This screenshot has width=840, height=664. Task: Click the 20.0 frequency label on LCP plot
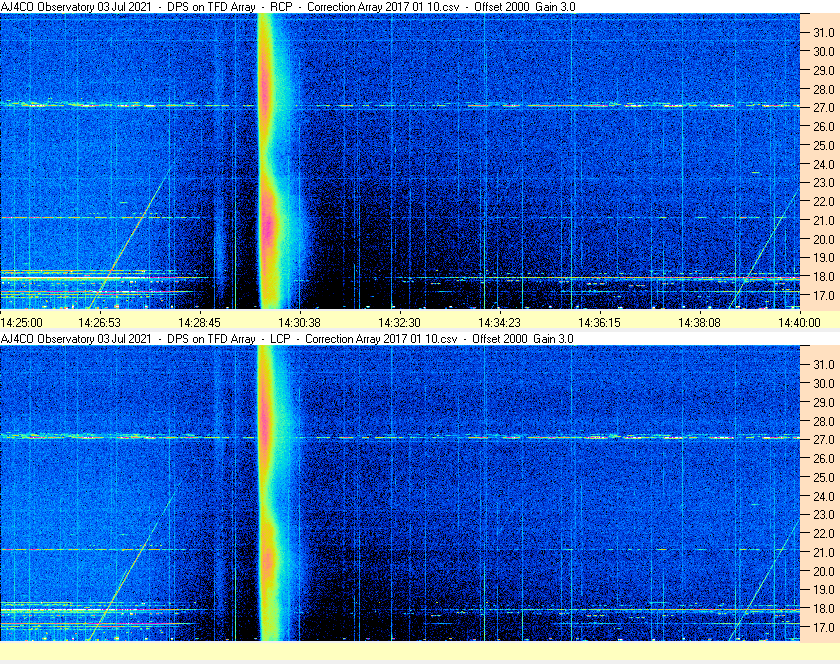click(x=824, y=572)
